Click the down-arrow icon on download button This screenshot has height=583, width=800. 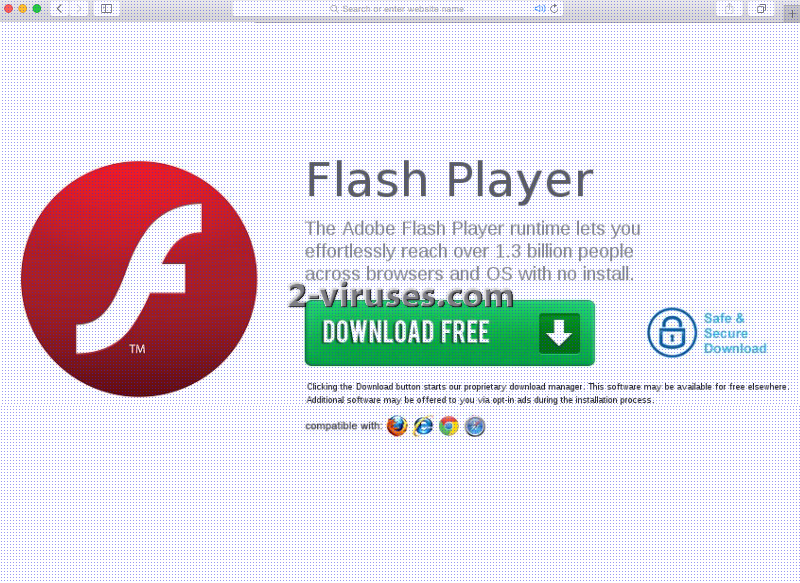(x=559, y=333)
